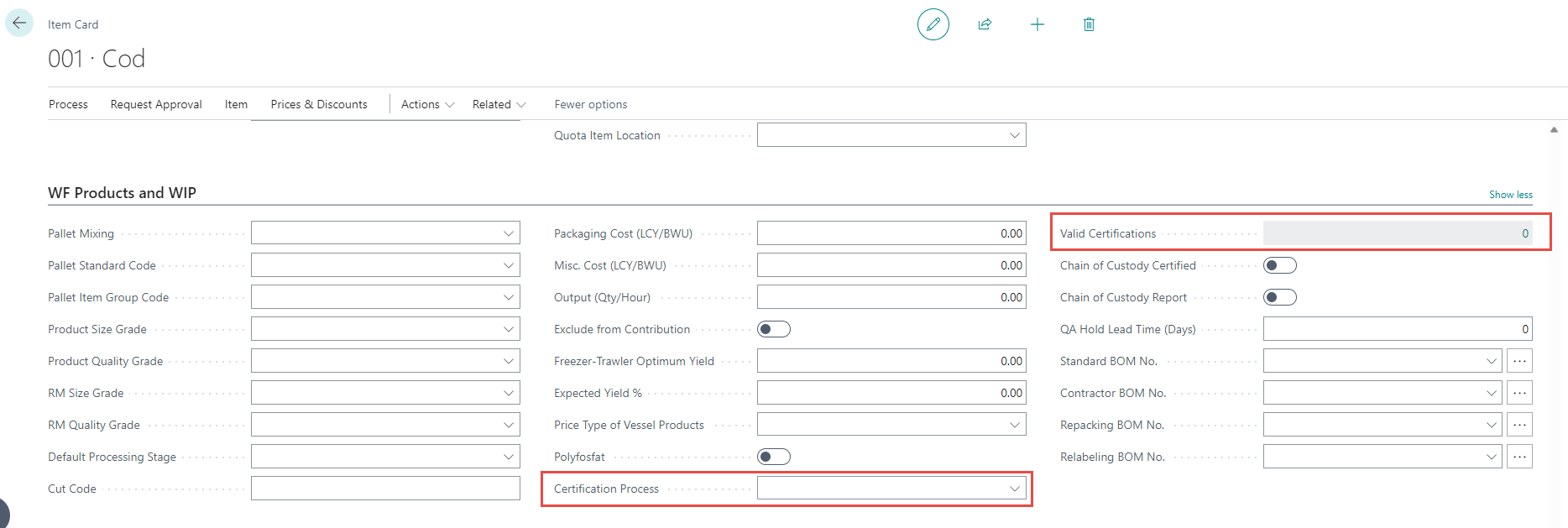Click the edit pencil icon
1568x528 pixels.
pyautogui.click(x=933, y=24)
